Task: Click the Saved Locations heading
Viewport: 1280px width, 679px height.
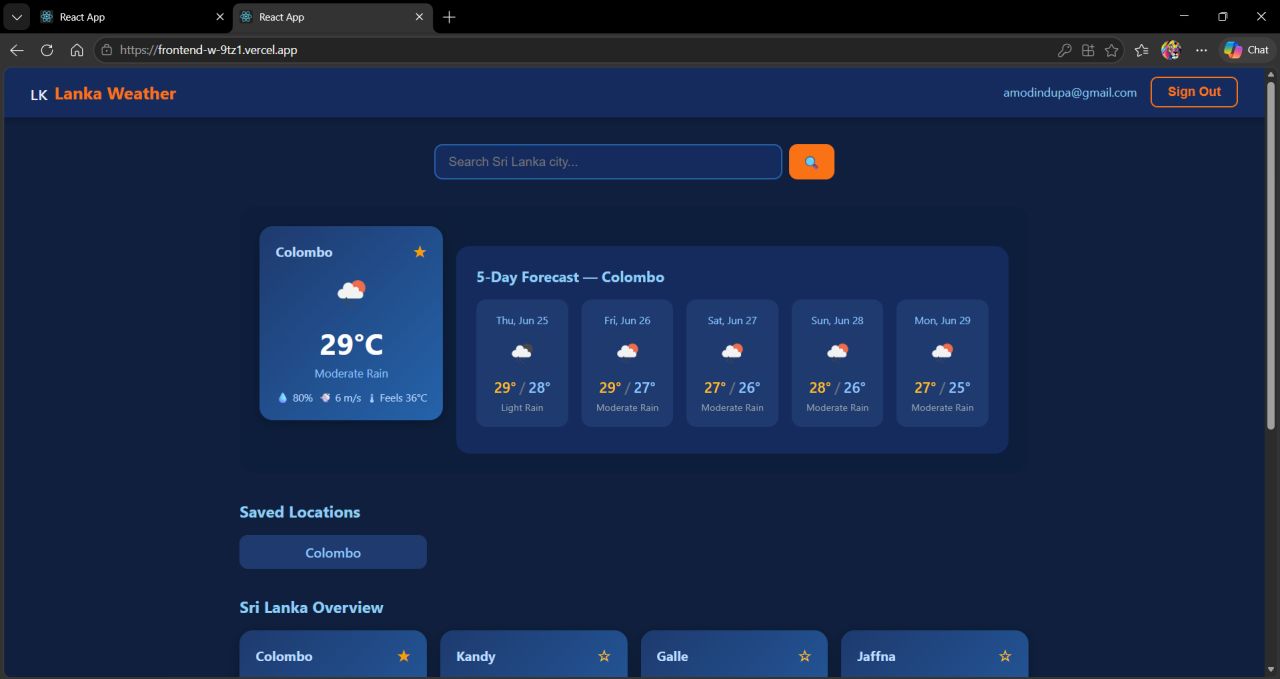Action: click(300, 512)
